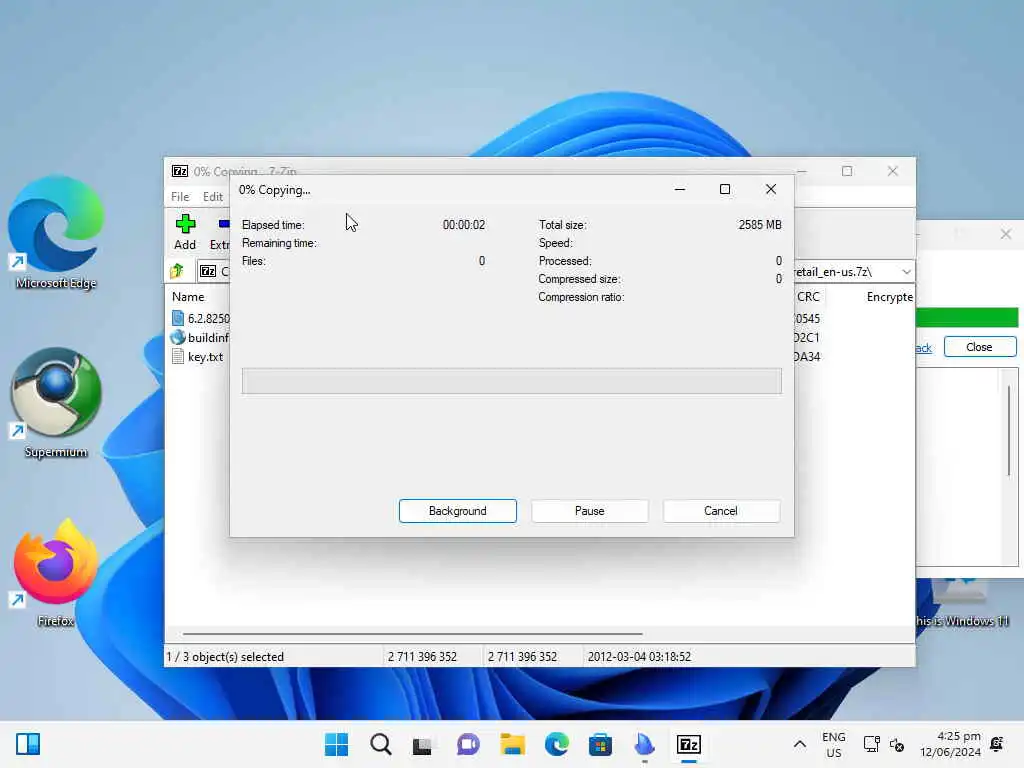Select the 6.2.8250 file in the list
Screen dimensions: 1024x768
200,318
